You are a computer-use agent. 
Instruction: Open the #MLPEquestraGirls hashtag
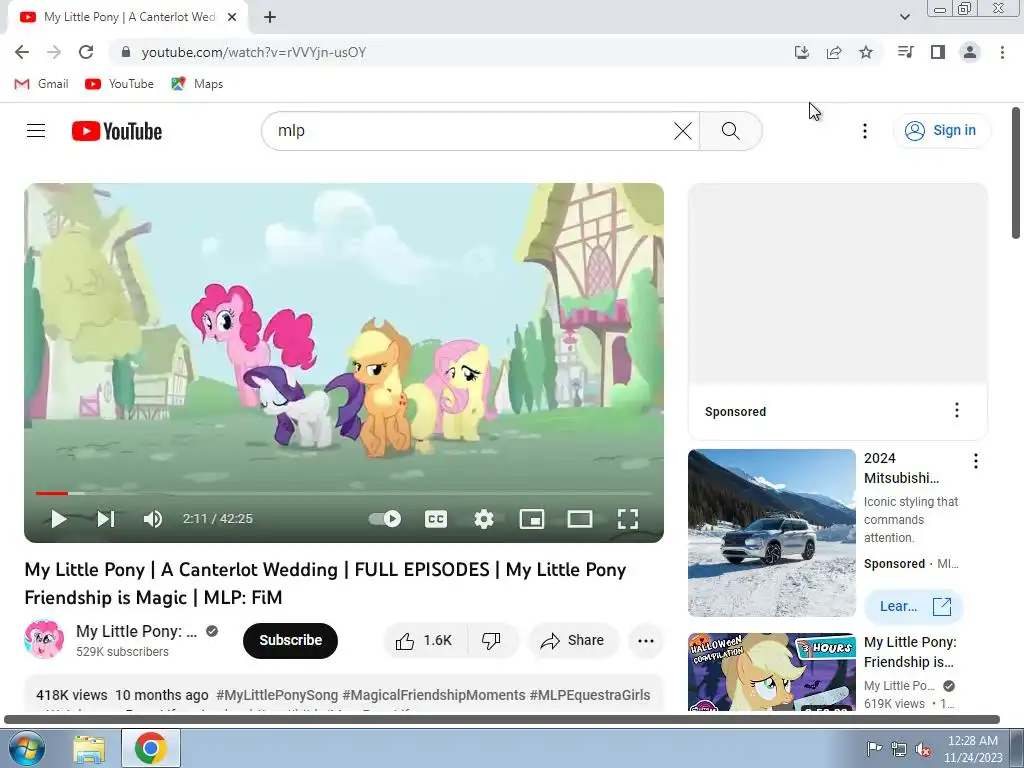pyautogui.click(x=590, y=695)
